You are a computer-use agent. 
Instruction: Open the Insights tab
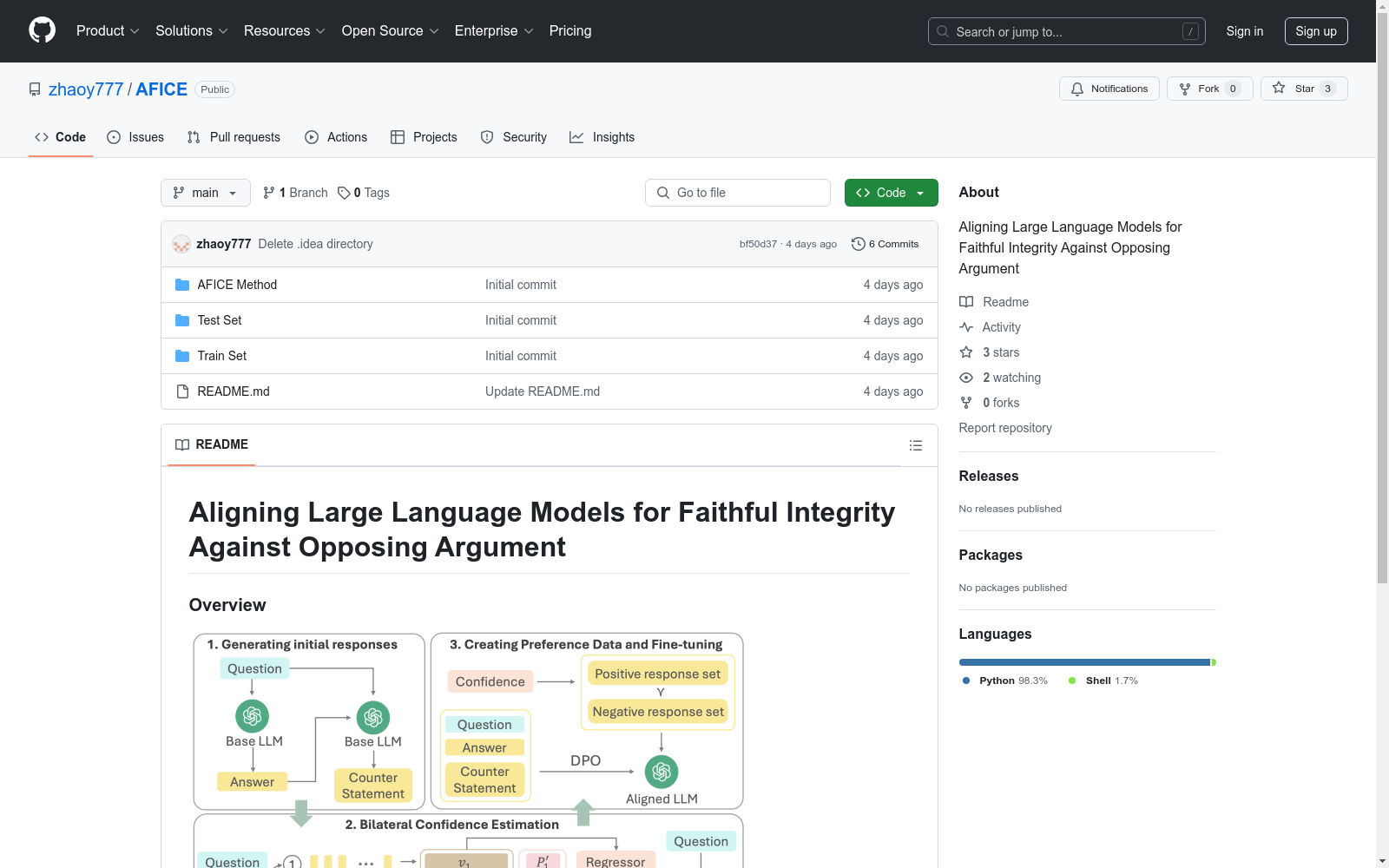(x=602, y=137)
